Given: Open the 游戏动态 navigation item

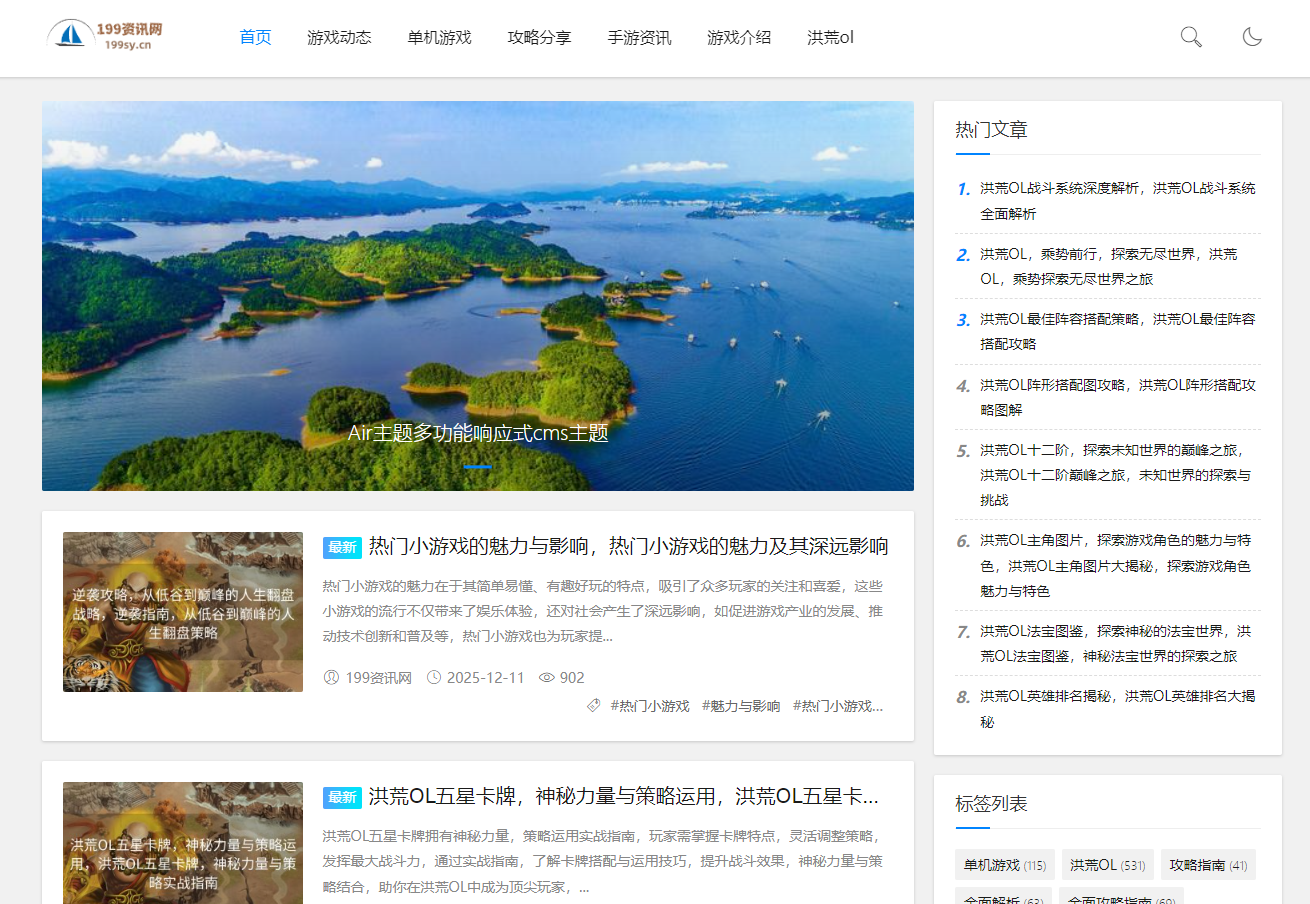Looking at the screenshot, I should click(x=339, y=36).
